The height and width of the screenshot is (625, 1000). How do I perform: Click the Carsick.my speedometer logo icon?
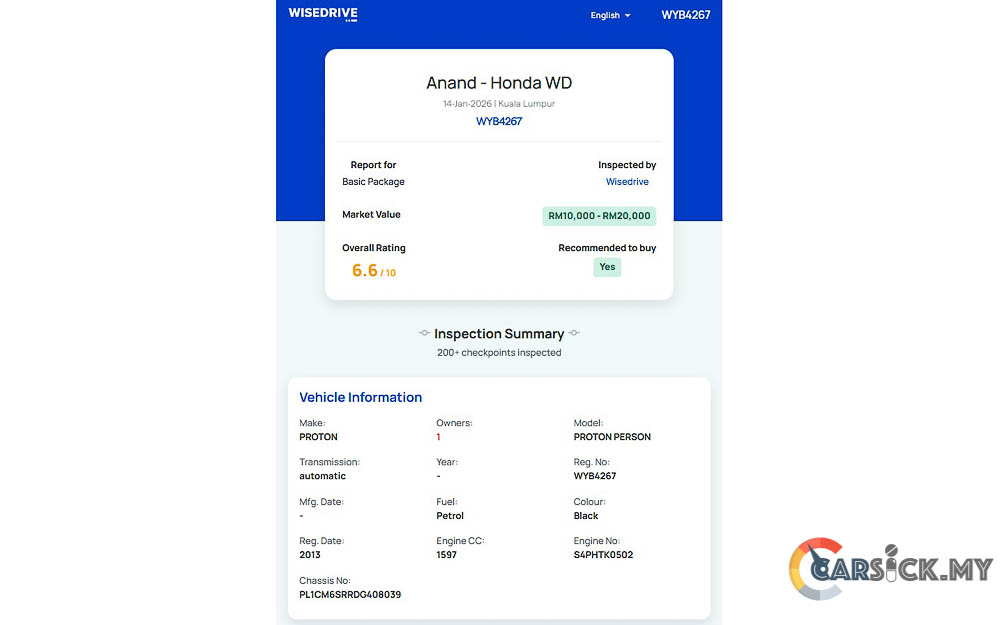(x=816, y=570)
